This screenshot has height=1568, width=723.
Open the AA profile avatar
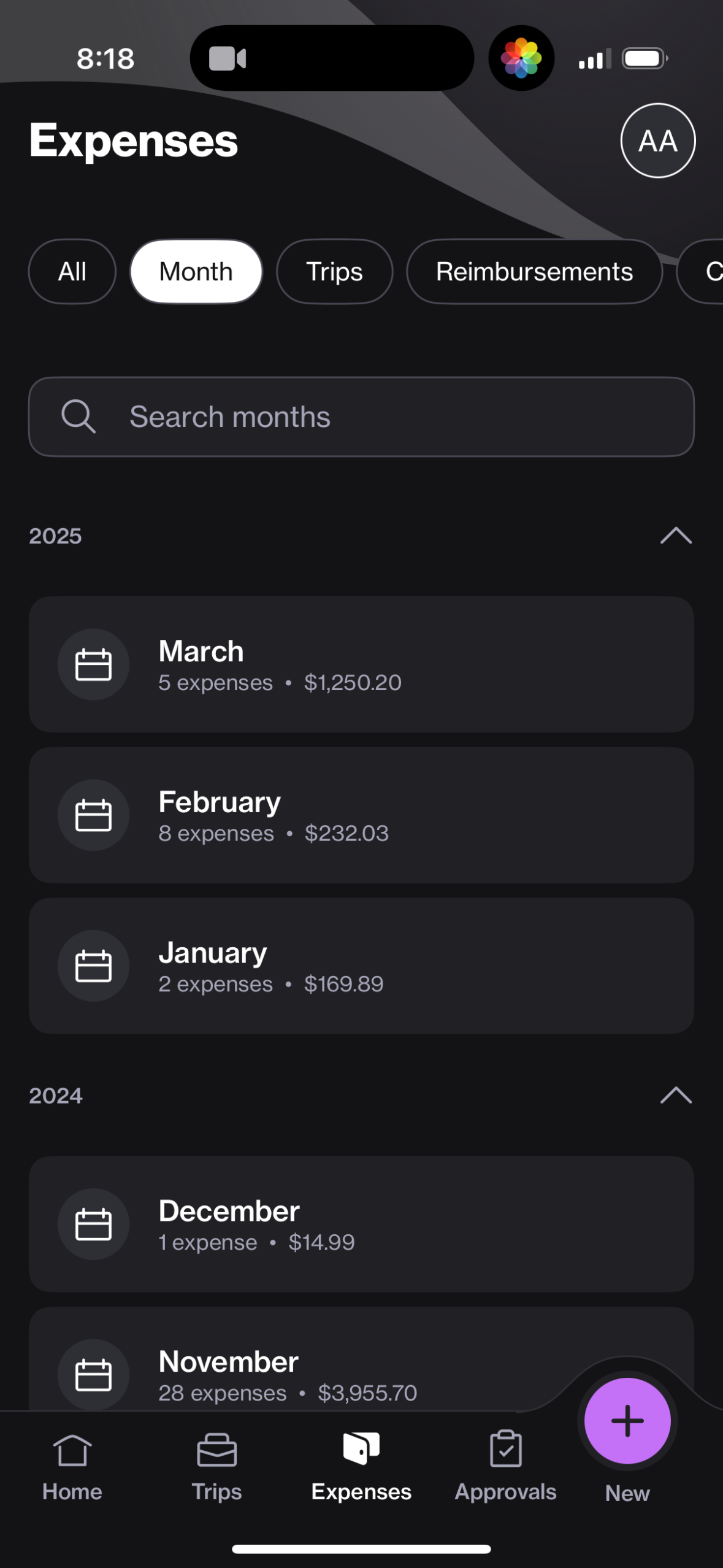[657, 140]
